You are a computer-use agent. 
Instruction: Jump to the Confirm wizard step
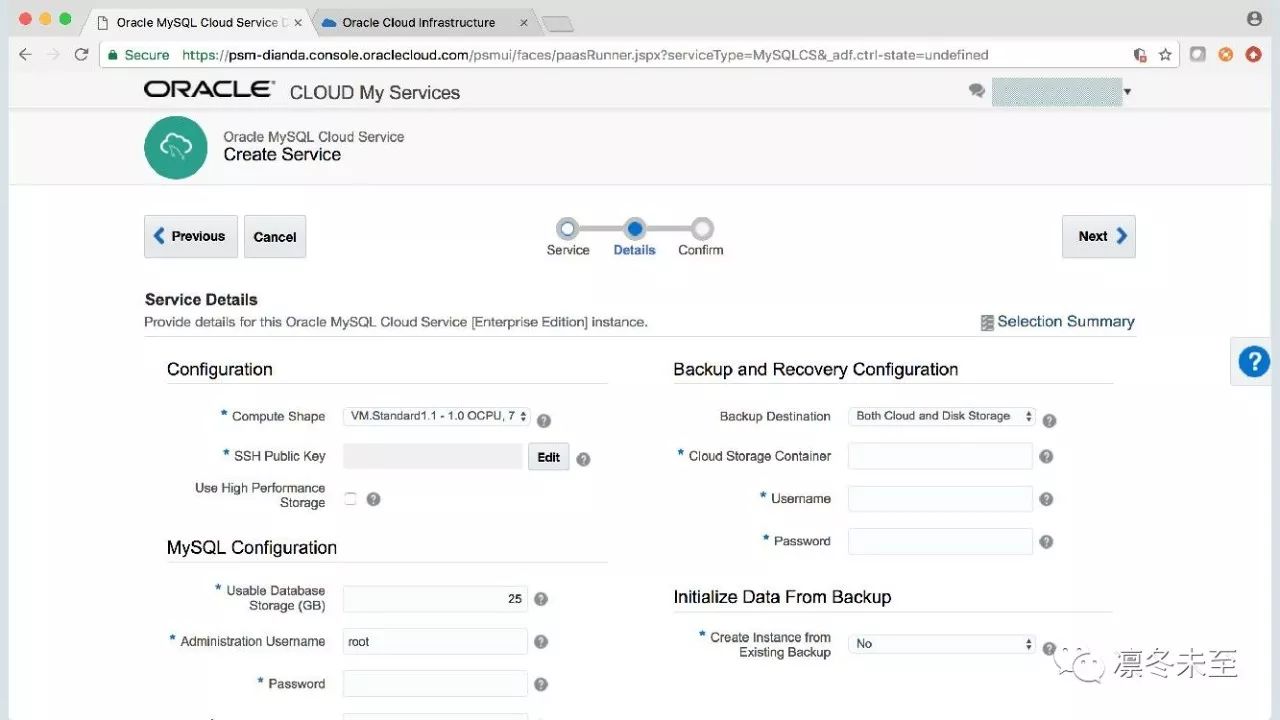point(701,237)
